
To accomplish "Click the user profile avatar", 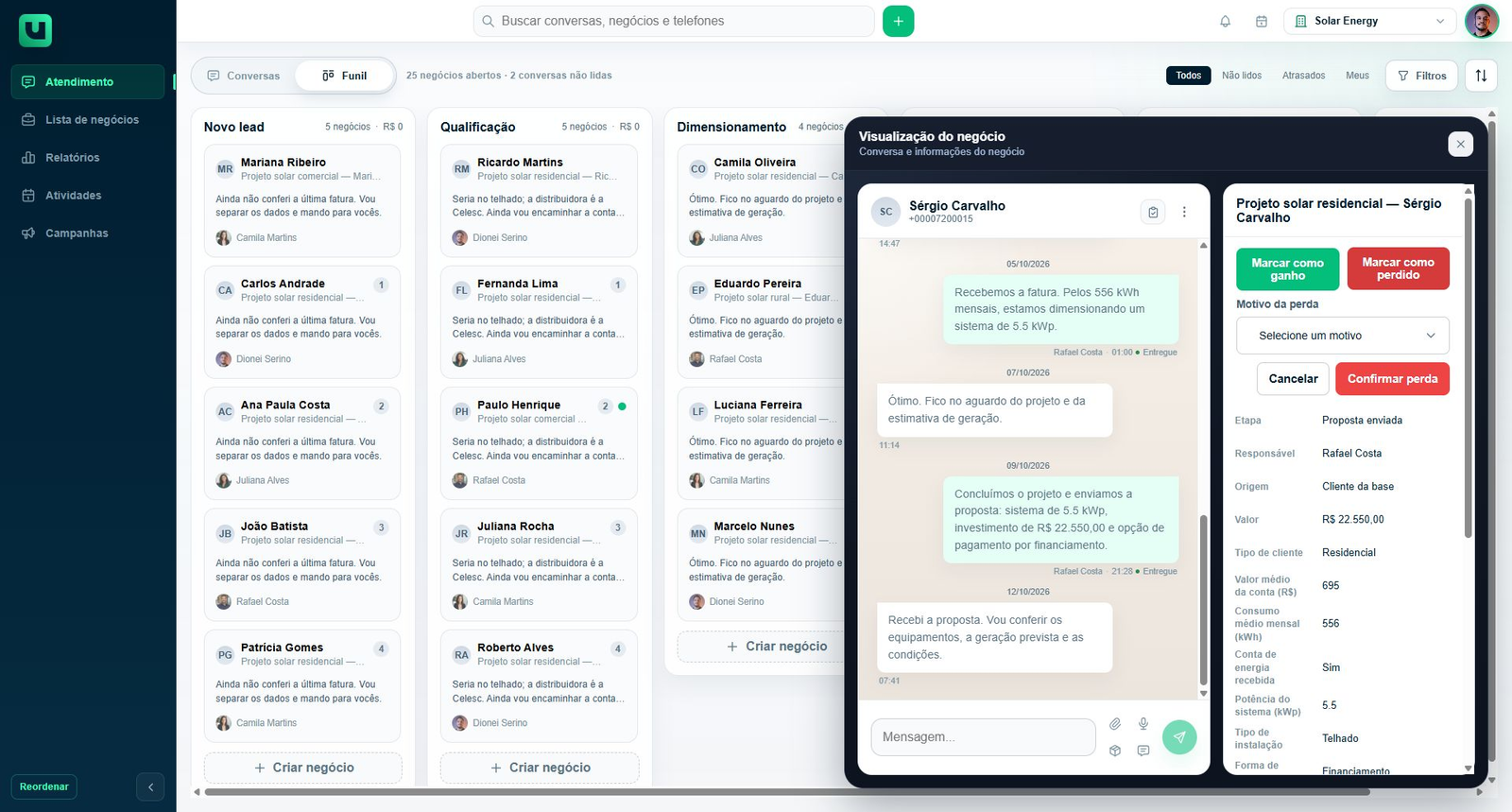I will [x=1481, y=21].
